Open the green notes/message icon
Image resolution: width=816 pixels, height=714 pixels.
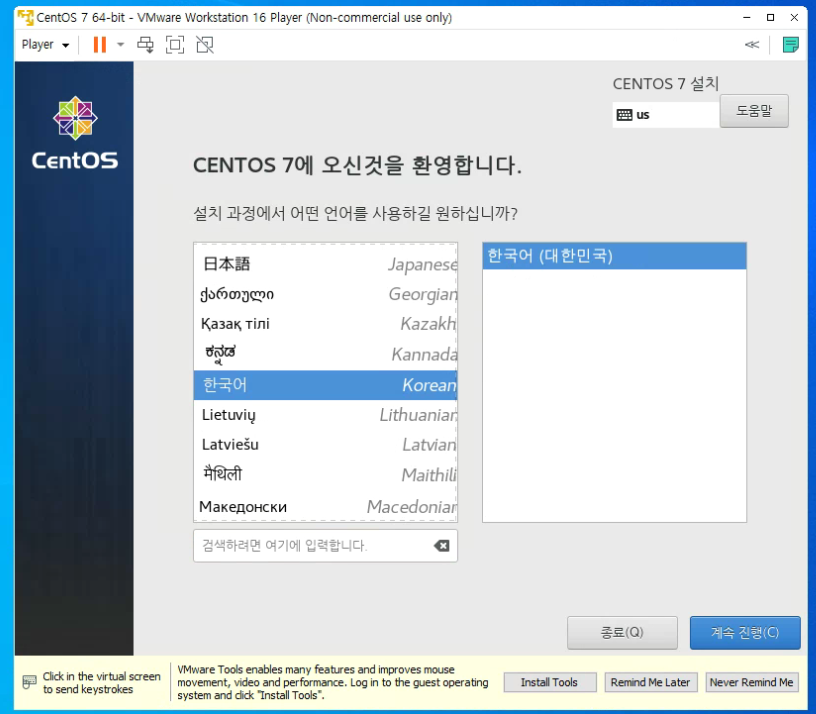[x=790, y=45]
